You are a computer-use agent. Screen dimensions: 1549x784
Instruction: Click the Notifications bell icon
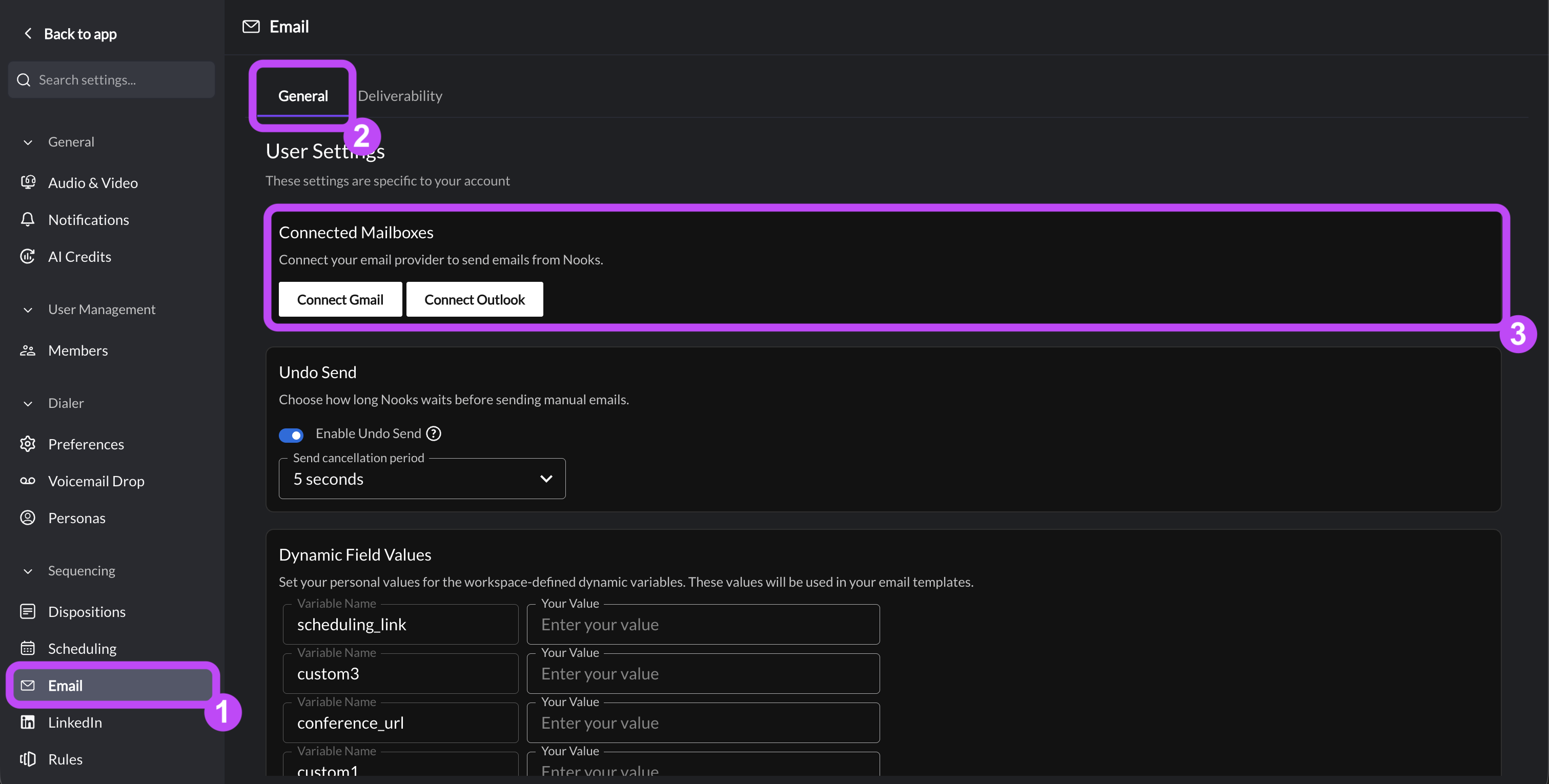click(x=28, y=219)
